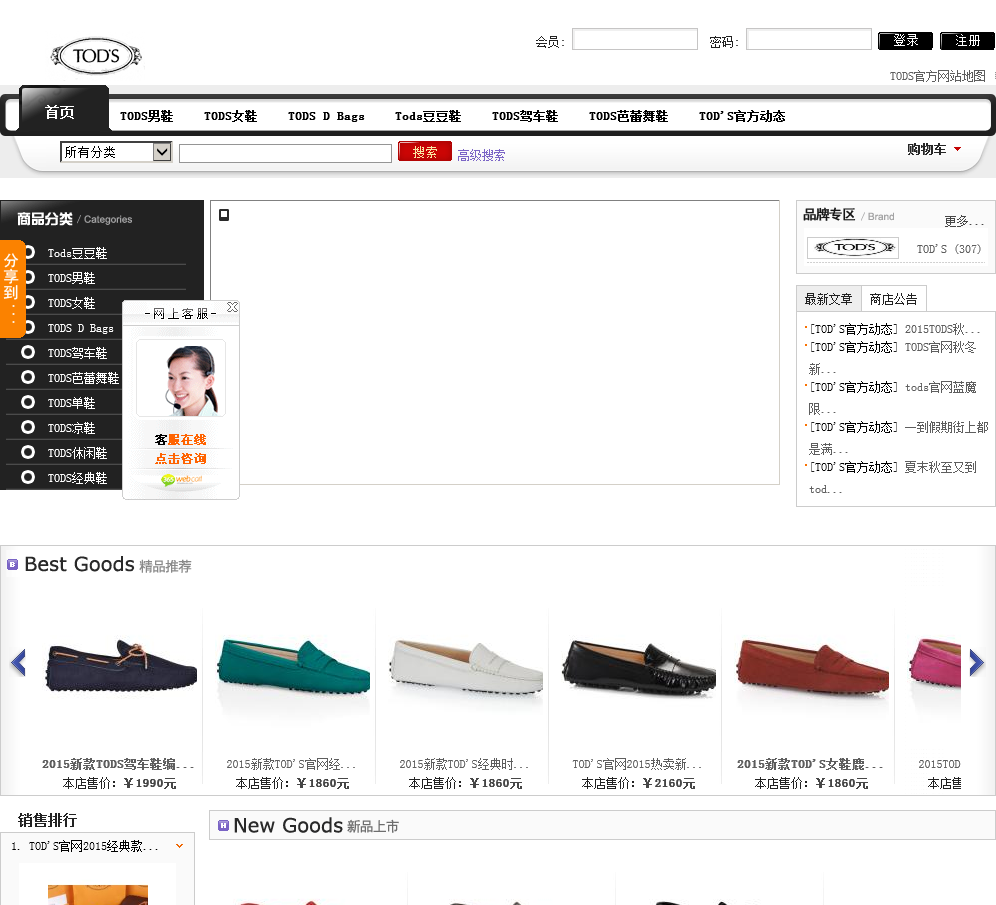
Task: Focus the 密码 password input field
Action: click(x=809, y=39)
